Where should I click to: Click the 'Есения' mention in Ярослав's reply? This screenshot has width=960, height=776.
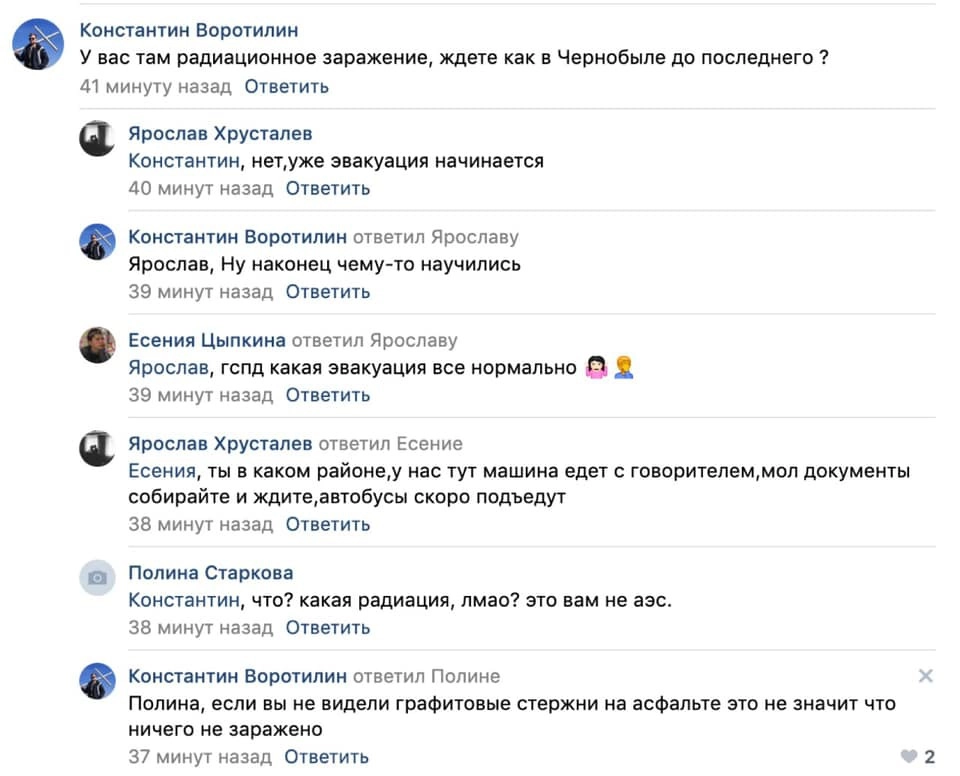(x=163, y=471)
